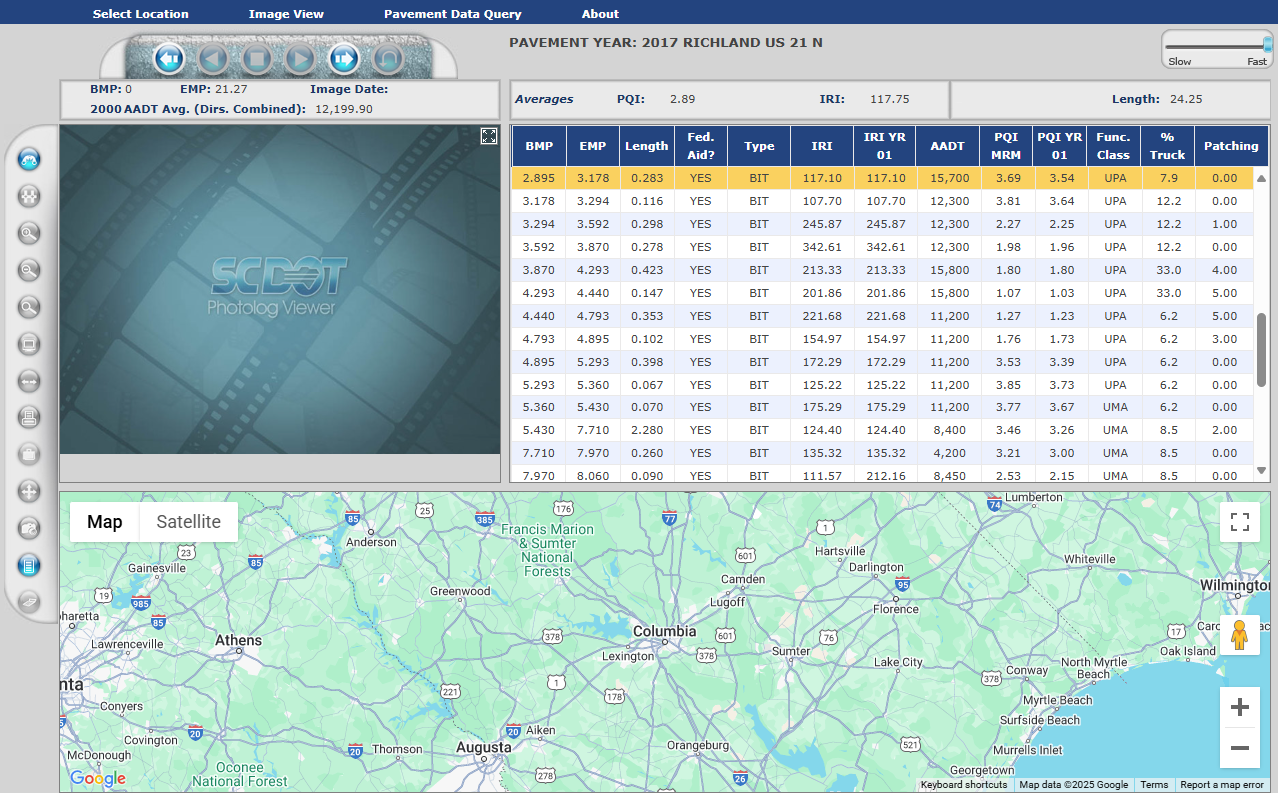Click the step backward playback button
Viewport: 1278px width, 793px height.
169,59
